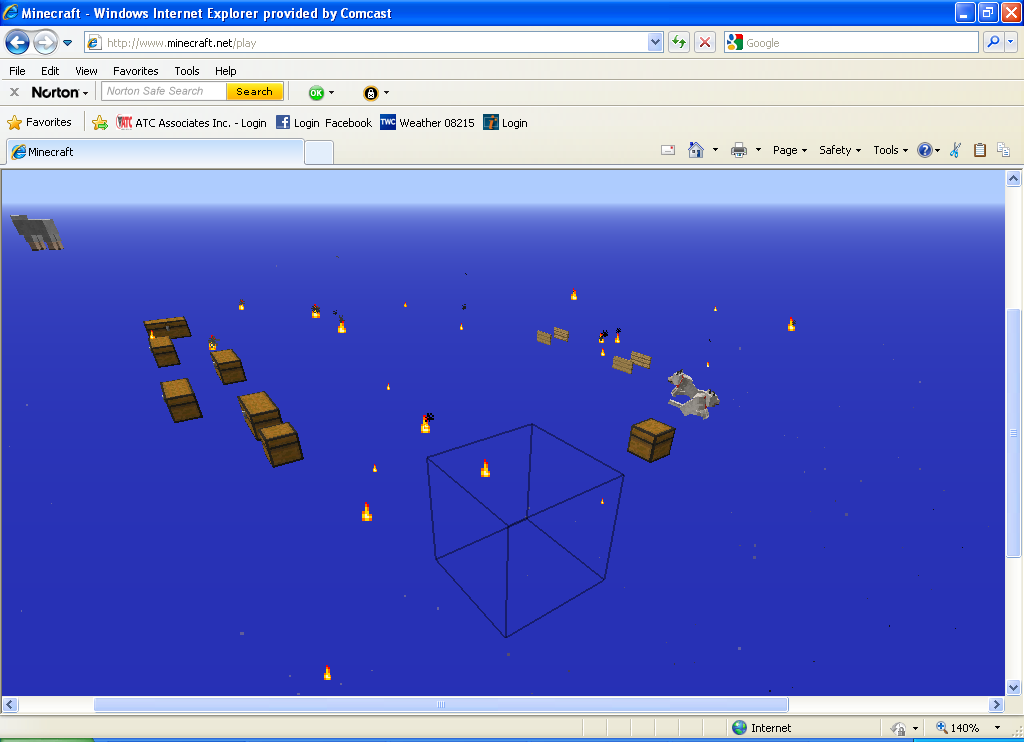This screenshot has width=1024, height=742.
Task: Open the Safety command bar menu
Action: (x=840, y=150)
